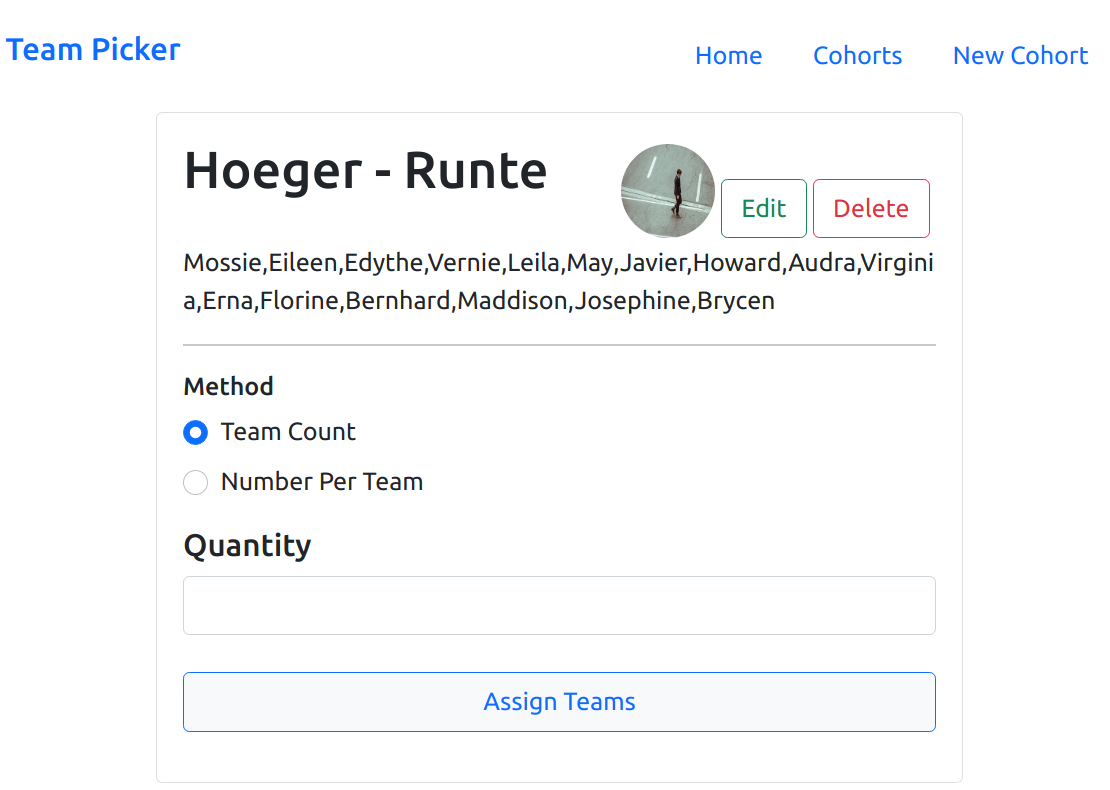The width and height of the screenshot is (1110, 790).
Task: Click the Team Picker logo
Action: point(92,48)
